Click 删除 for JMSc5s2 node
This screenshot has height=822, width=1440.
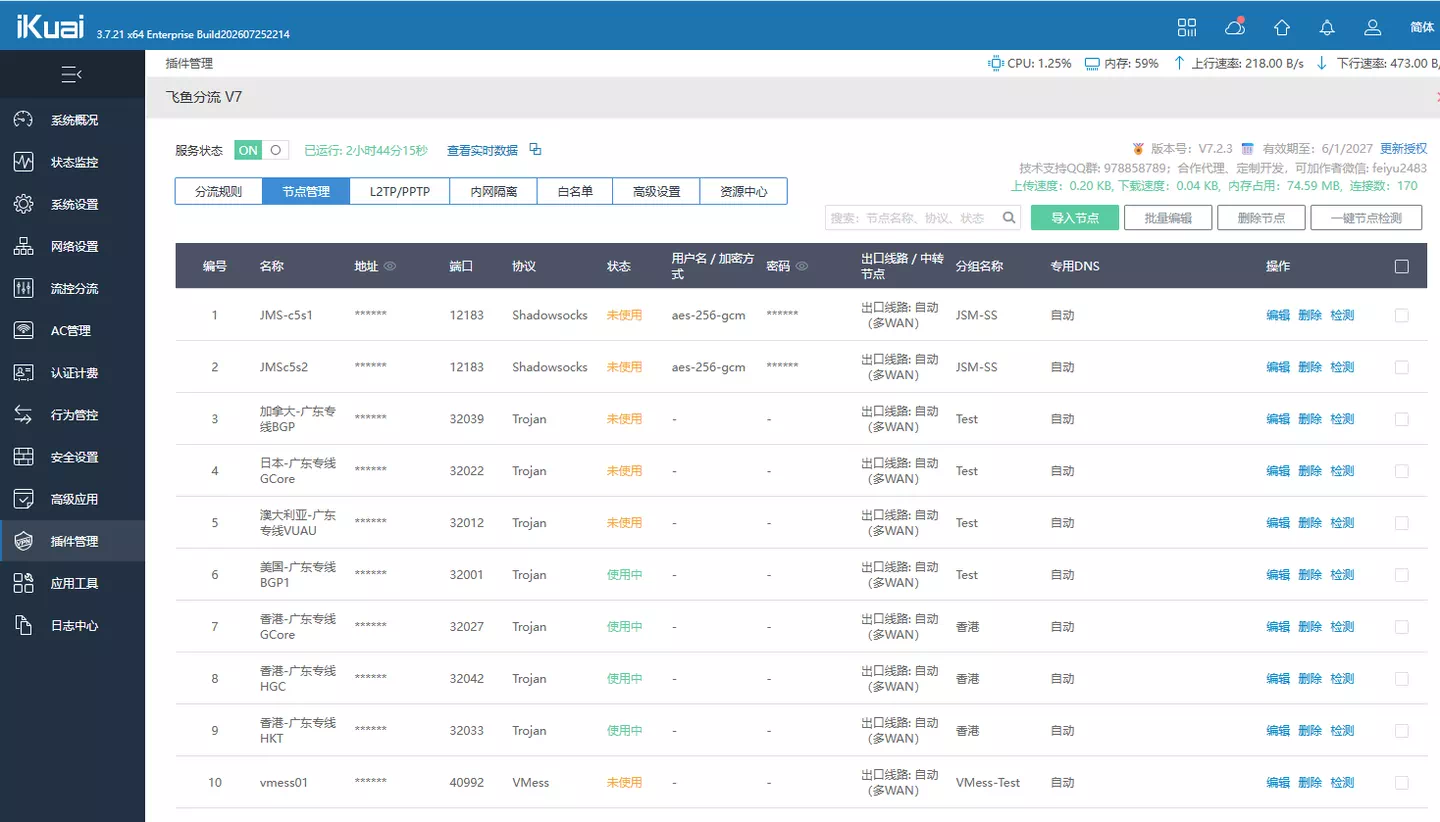[x=1310, y=367]
